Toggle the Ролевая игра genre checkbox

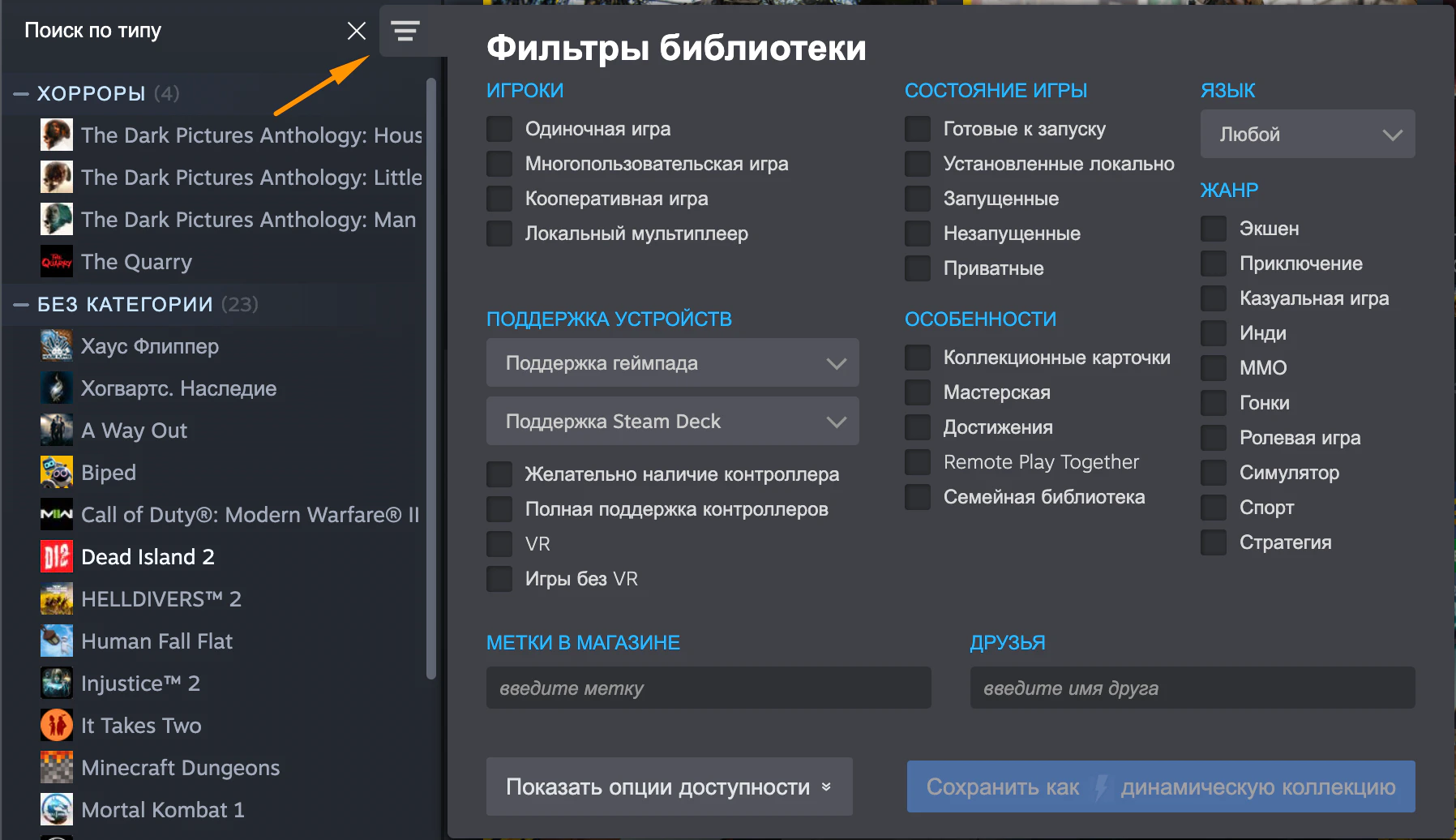coord(1214,438)
